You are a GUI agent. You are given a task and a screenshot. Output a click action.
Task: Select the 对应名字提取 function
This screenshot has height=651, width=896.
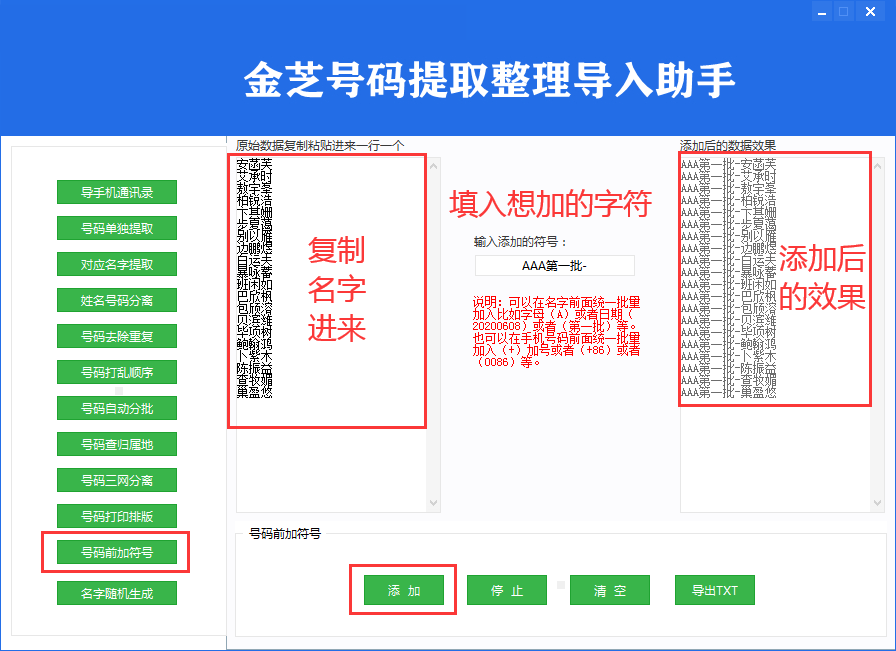pos(117,264)
